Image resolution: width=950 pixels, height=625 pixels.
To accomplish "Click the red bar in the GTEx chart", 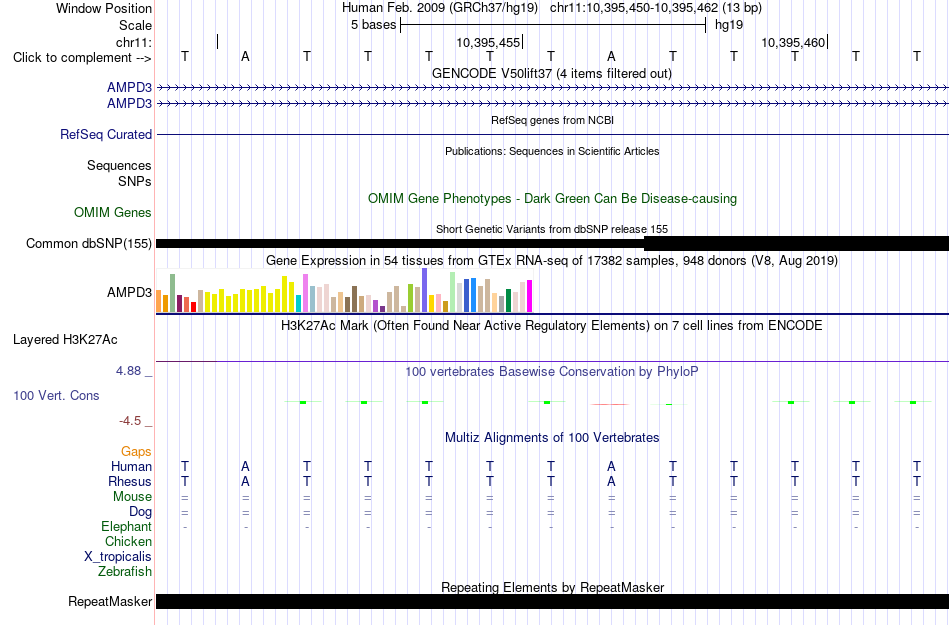I will (193, 307).
